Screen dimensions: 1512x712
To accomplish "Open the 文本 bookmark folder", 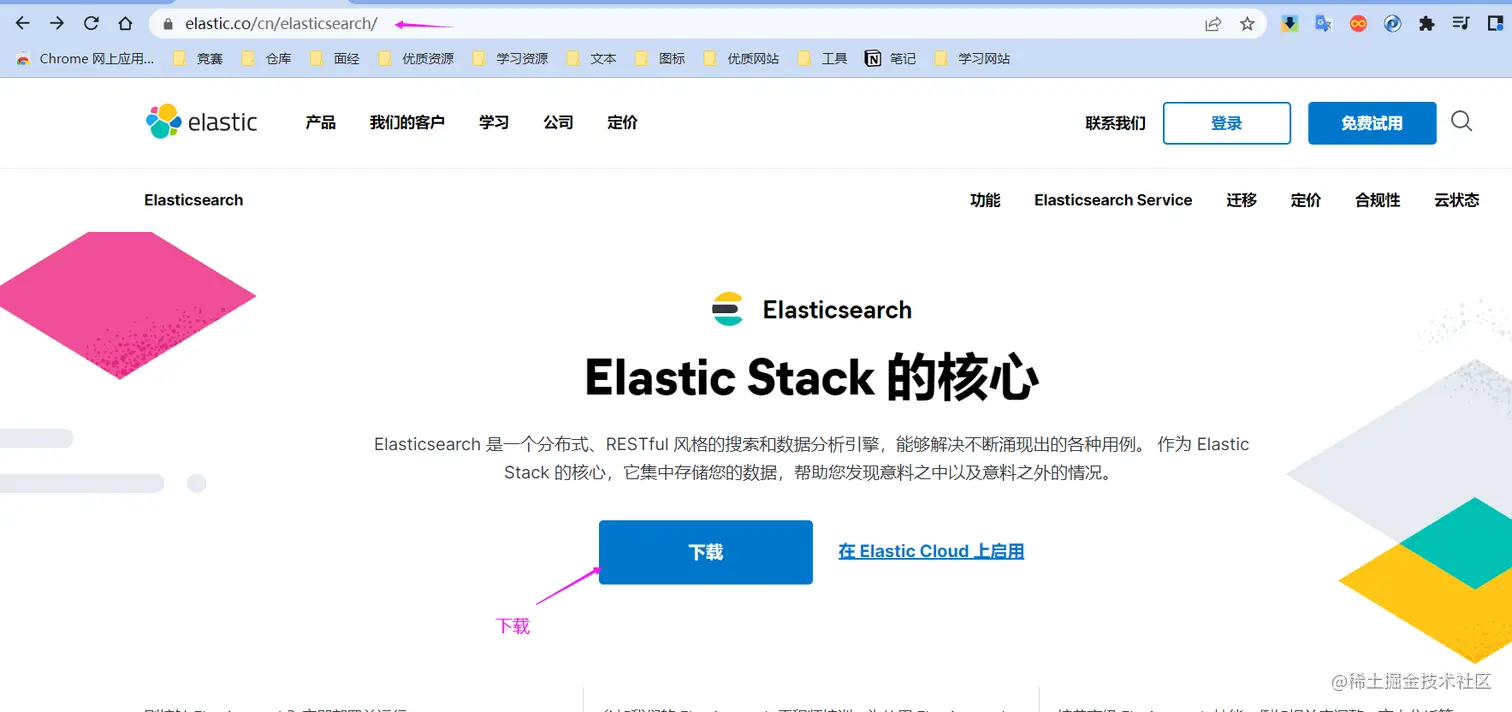I will click(x=591, y=59).
